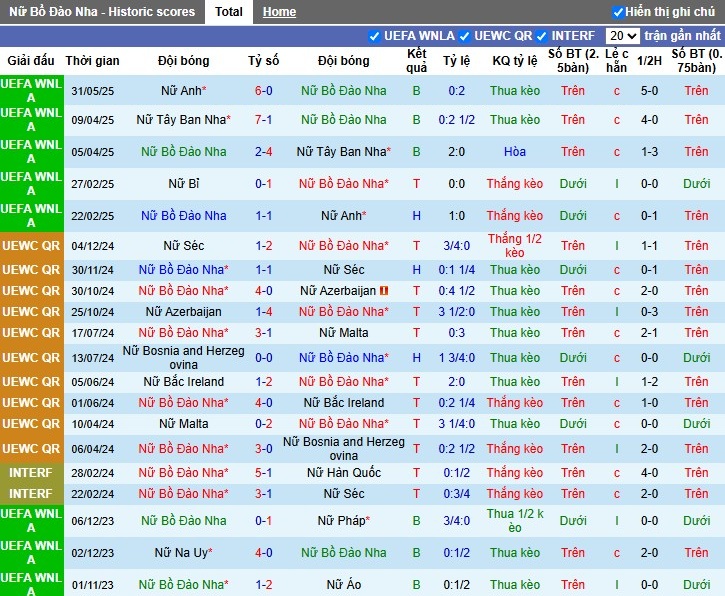Click the Giải đấu column header
The width and height of the screenshot is (725, 596).
click(x=31, y=61)
